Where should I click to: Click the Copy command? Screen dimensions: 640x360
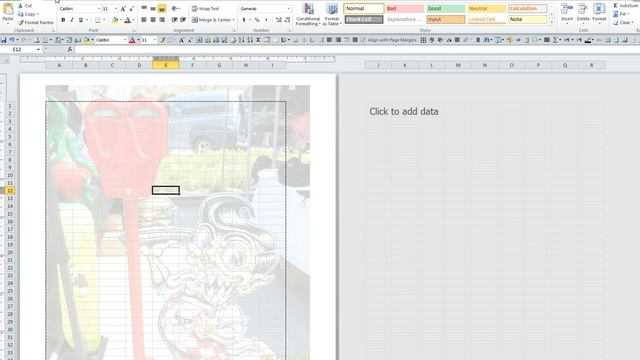point(28,14)
